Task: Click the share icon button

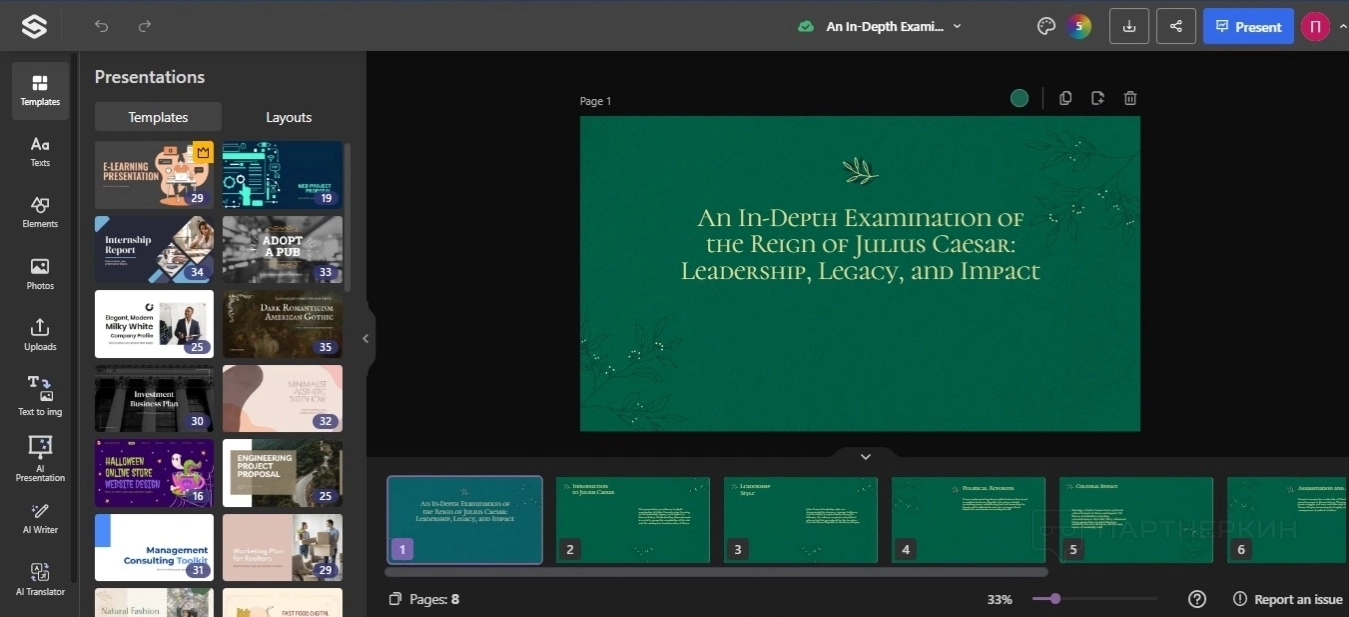Action: point(1175,26)
